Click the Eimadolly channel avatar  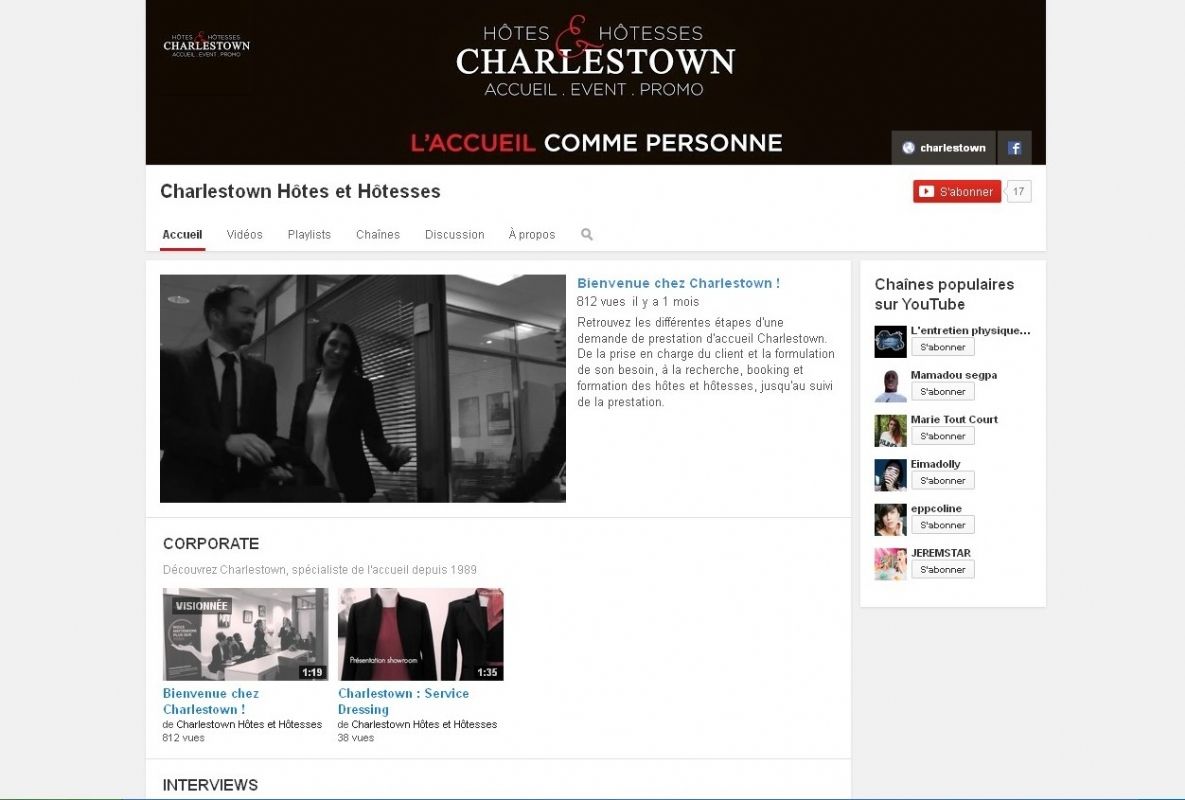890,475
